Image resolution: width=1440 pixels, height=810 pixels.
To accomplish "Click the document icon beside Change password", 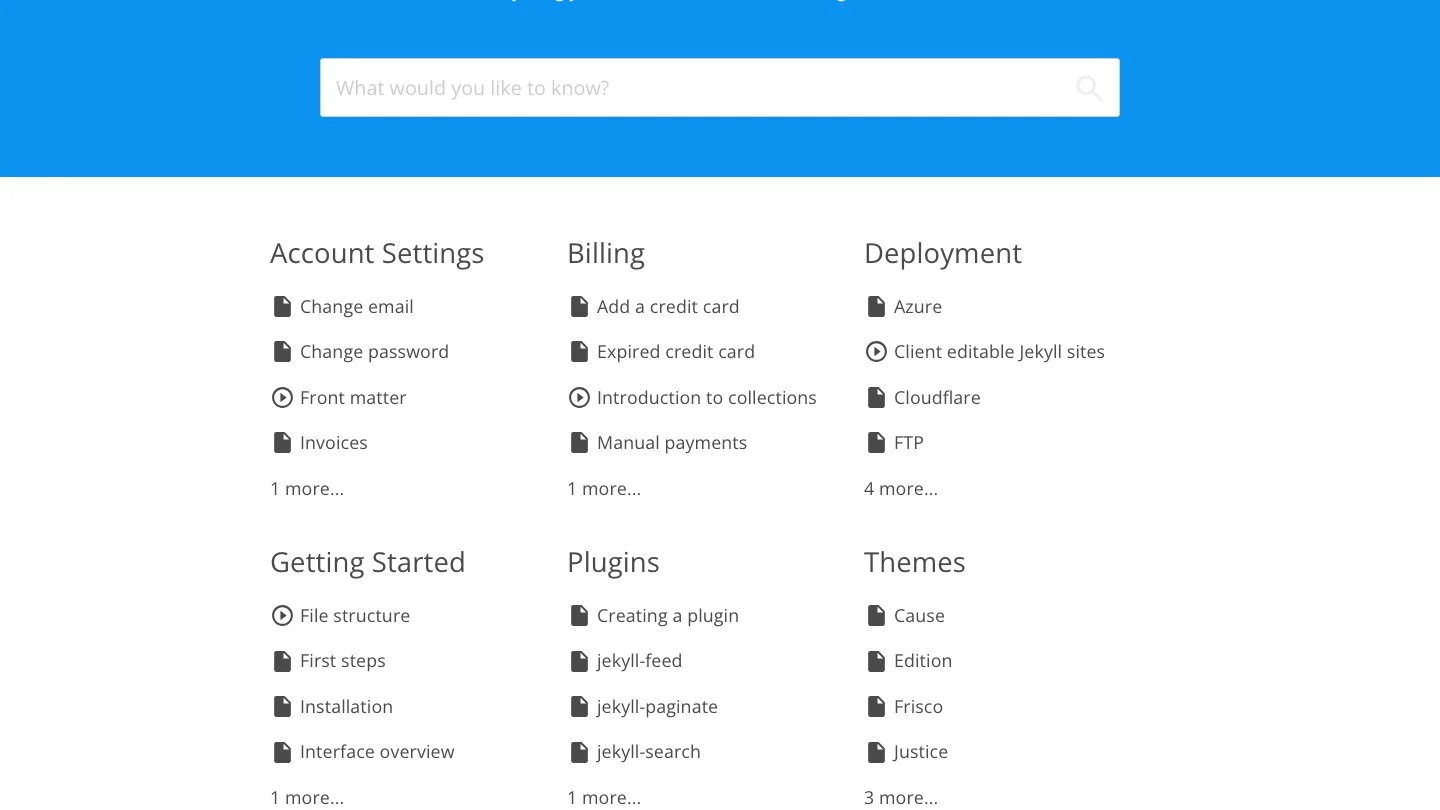I will coord(282,352).
